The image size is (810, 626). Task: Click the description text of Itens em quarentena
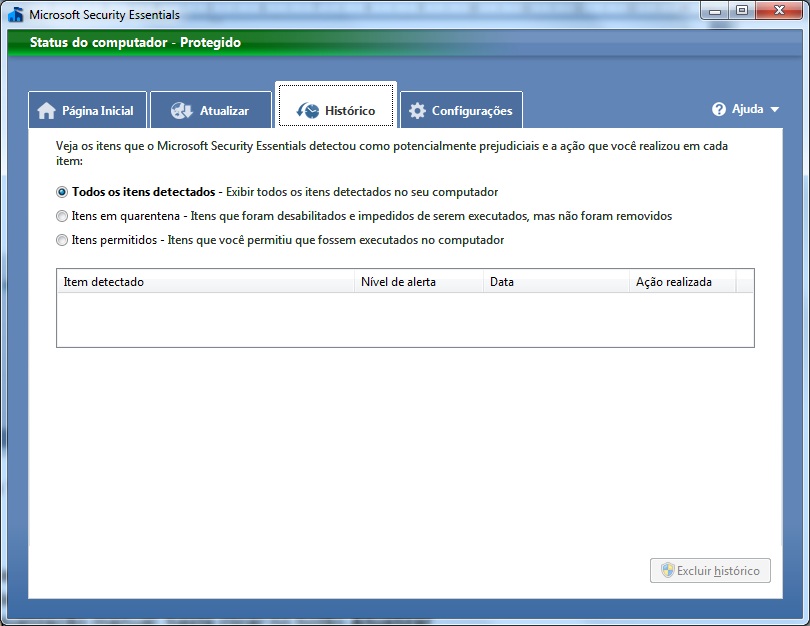431,216
